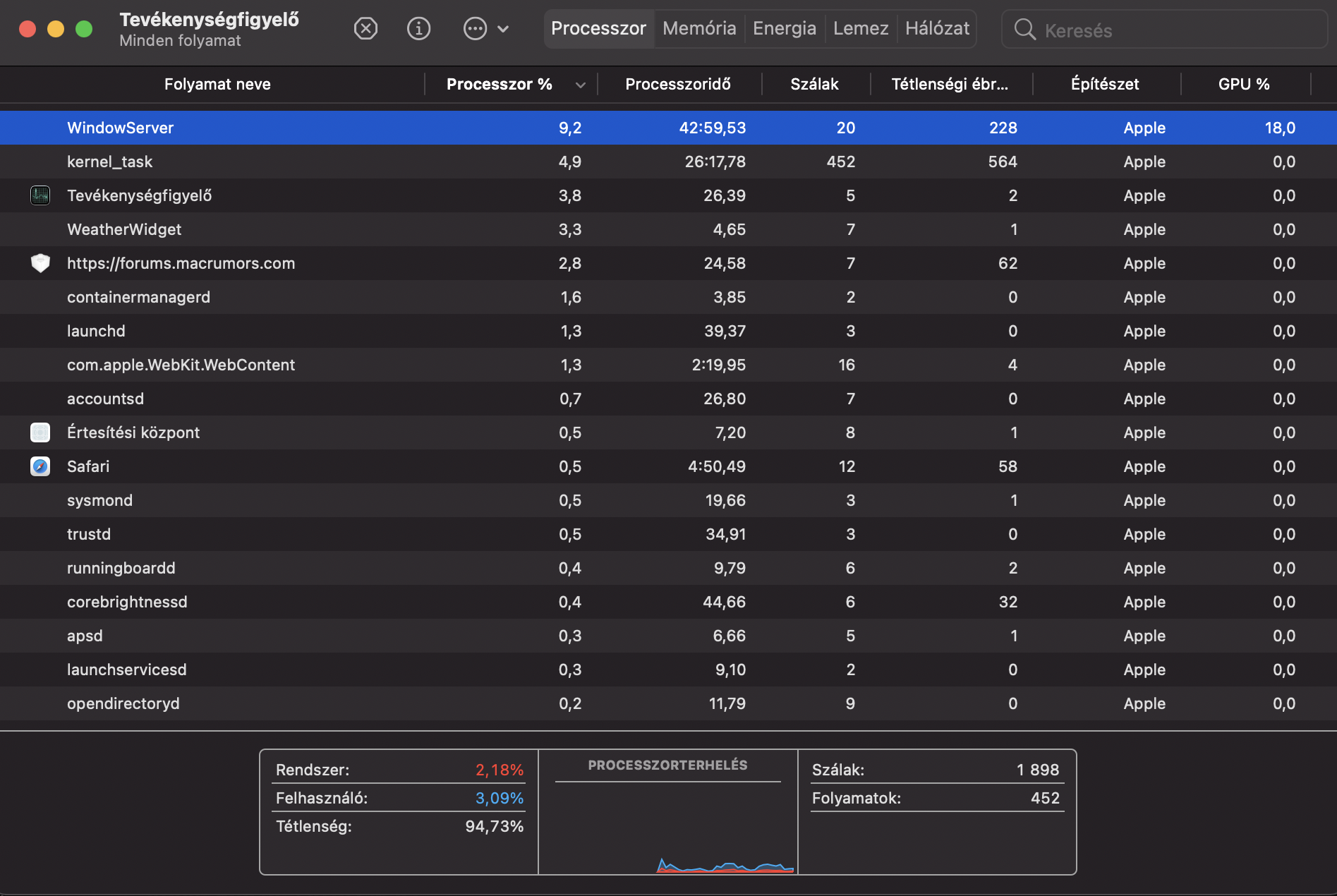Open the process info (i) icon
This screenshot has height=896, width=1337.
point(418,28)
